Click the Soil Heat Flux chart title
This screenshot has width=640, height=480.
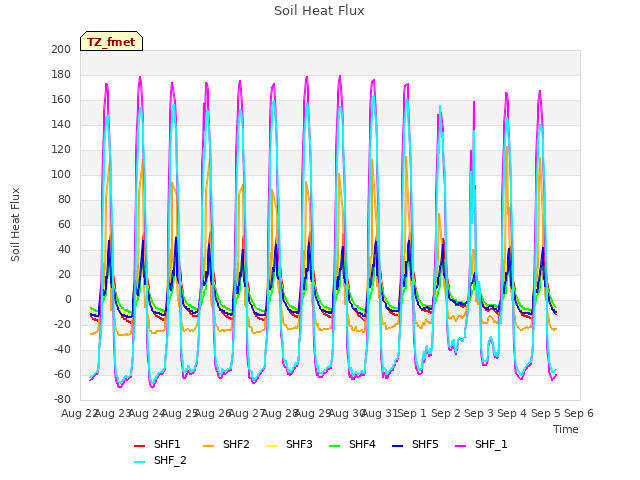pos(319,11)
